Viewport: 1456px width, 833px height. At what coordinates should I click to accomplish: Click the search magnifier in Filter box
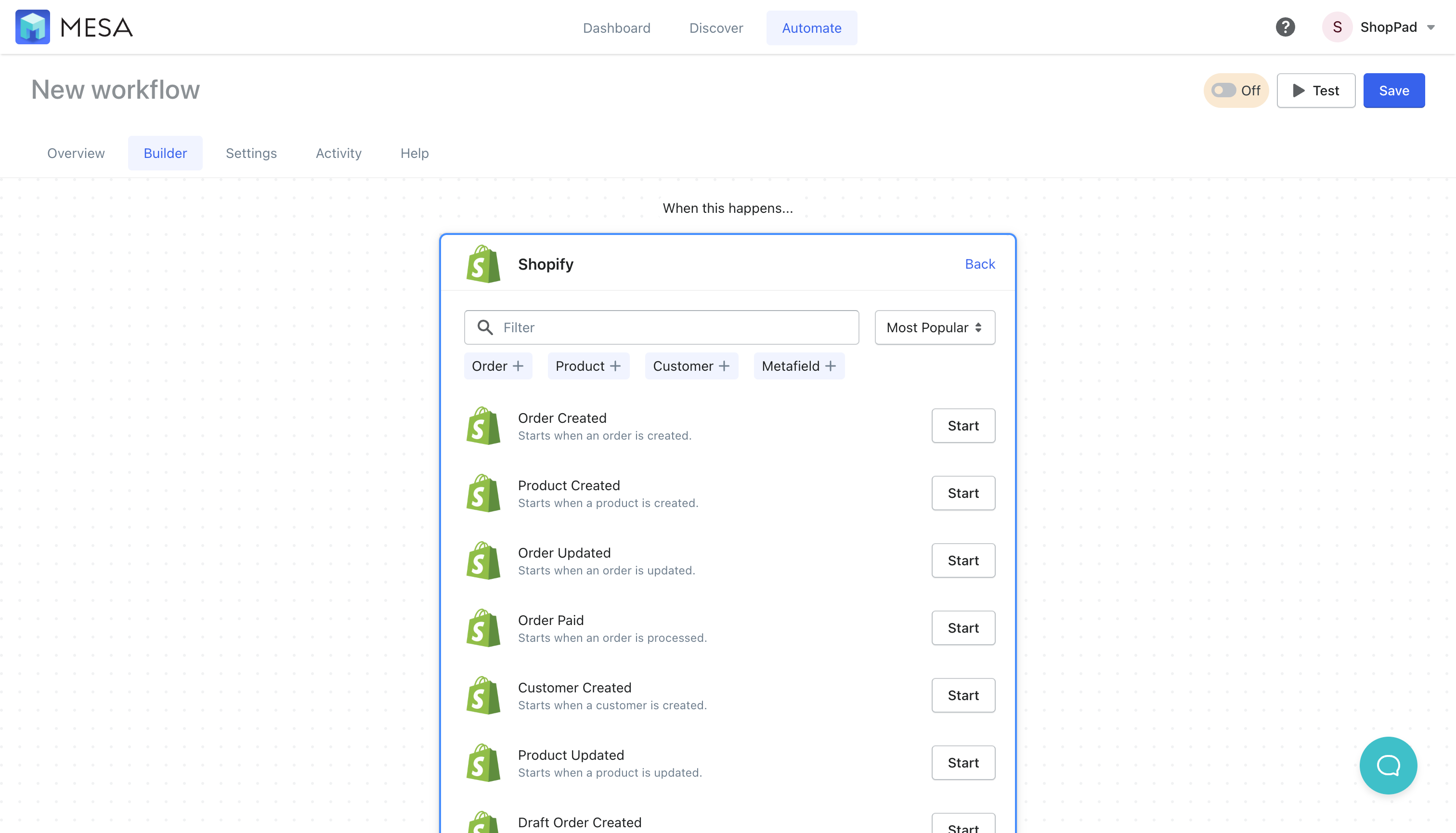[x=485, y=327]
